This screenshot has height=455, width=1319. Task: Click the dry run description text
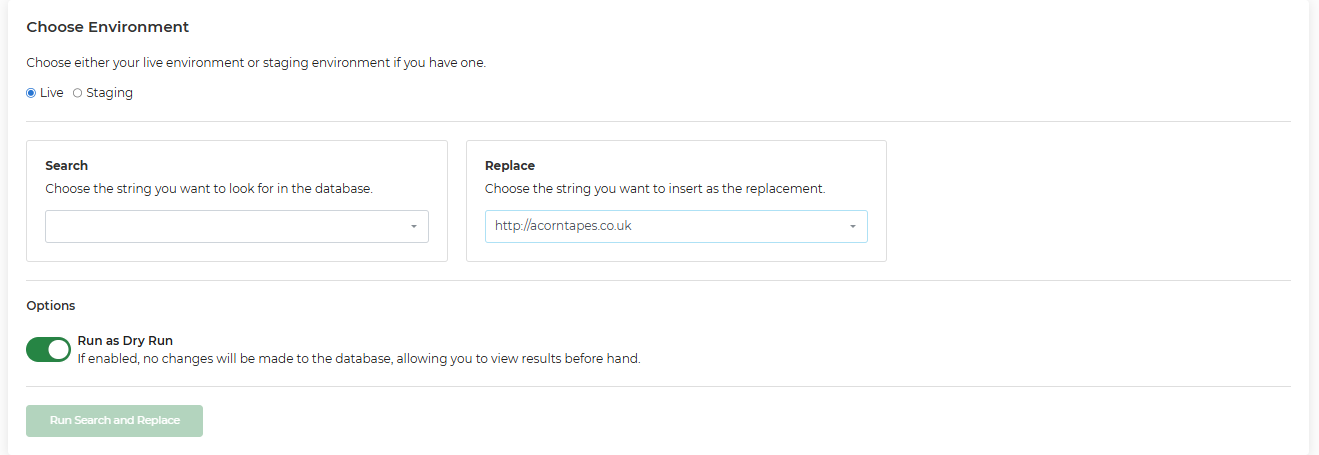pos(358,358)
